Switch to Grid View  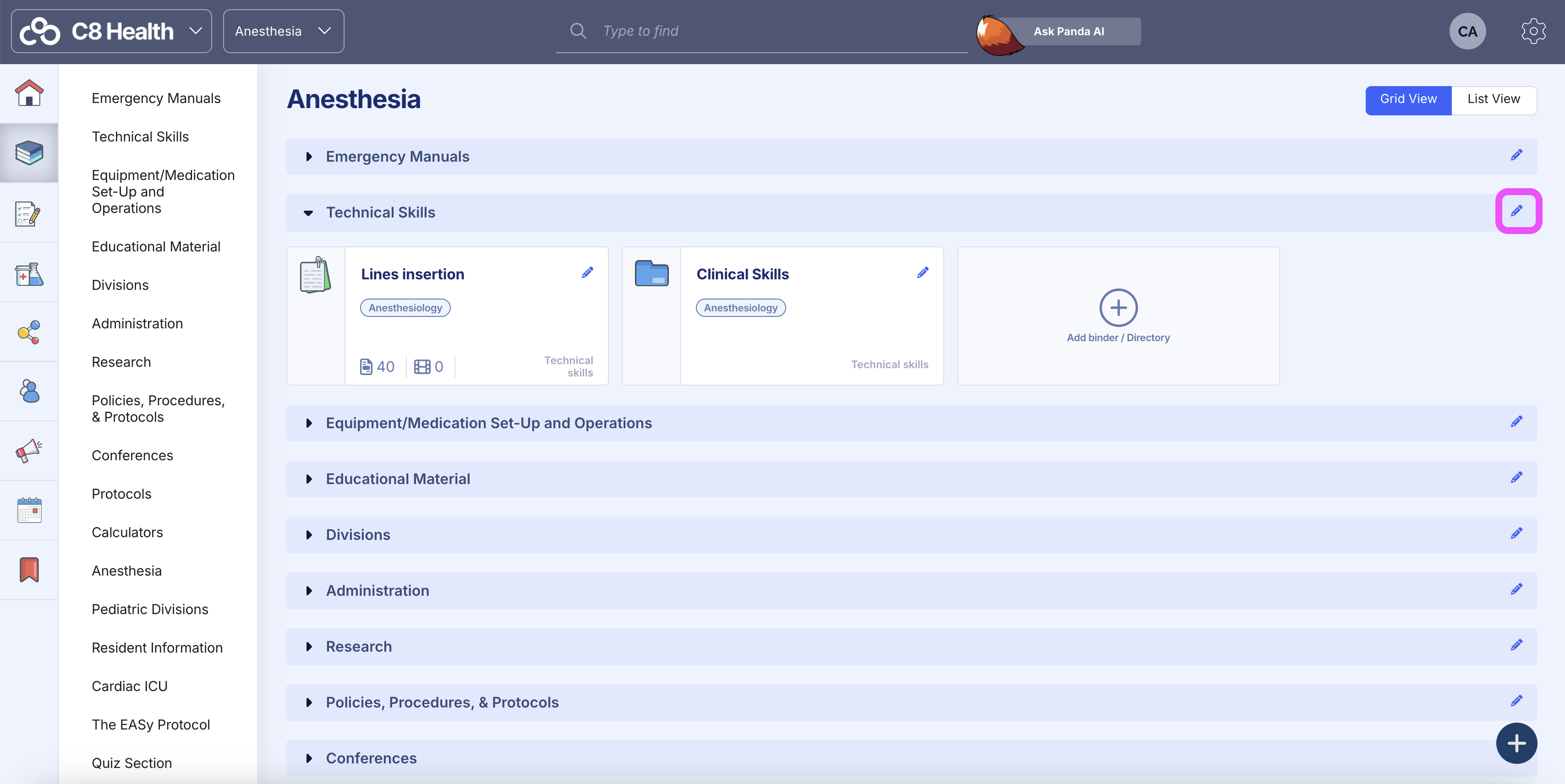(1408, 99)
